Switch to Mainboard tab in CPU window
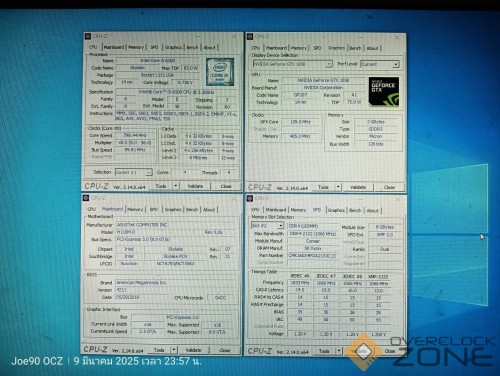The height and width of the screenshot is (376, 500). pyautogui.click(x=114, y=47)
